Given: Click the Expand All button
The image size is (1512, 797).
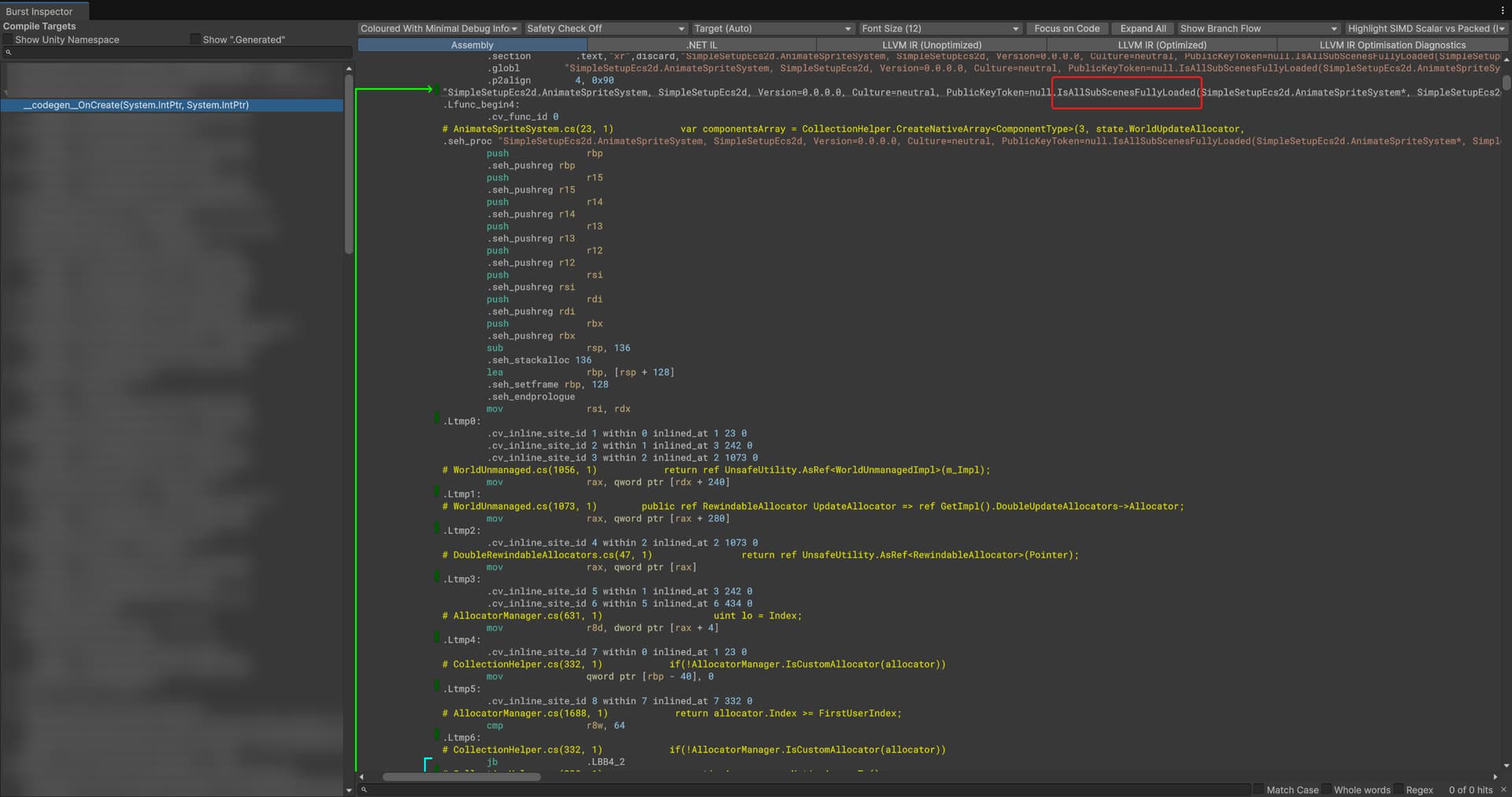Looking at the screenshot, I should point(1143,28).
